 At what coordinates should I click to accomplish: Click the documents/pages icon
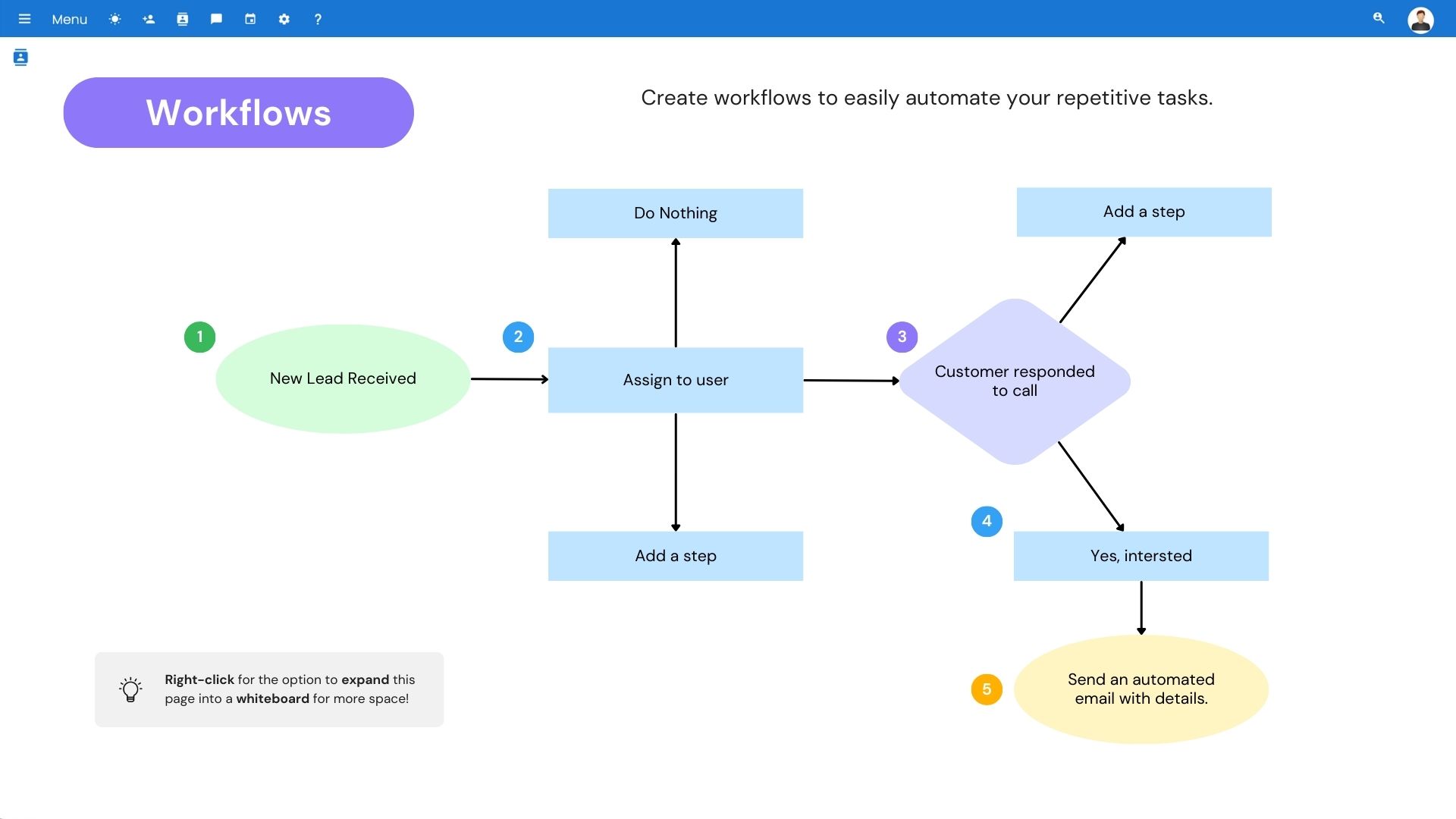coord(181,18)
